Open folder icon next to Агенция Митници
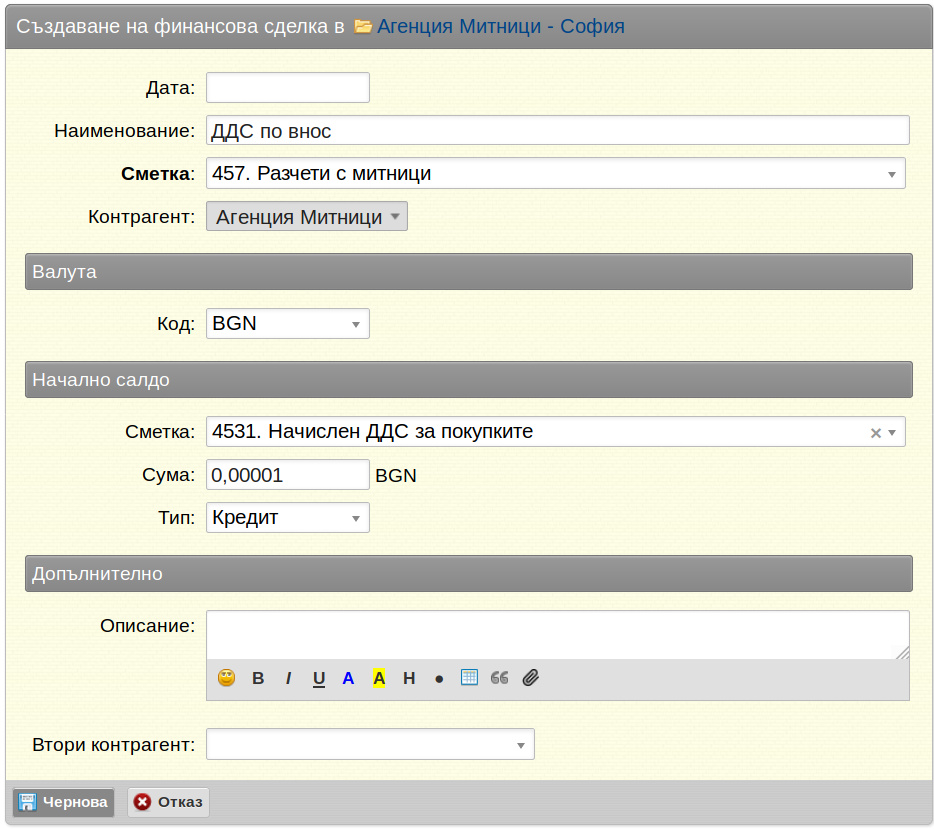Screen dimensions: 934x829 tap(363, 26)
